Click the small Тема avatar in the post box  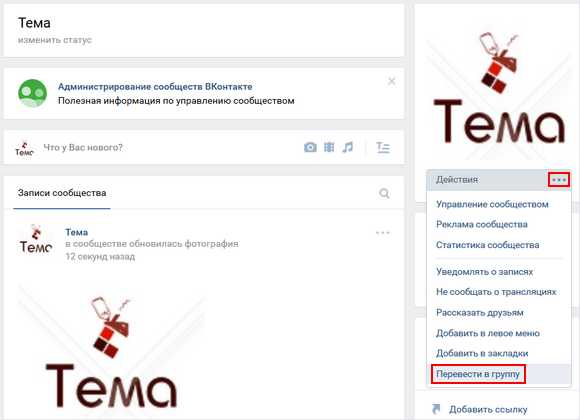click(24, 148)
